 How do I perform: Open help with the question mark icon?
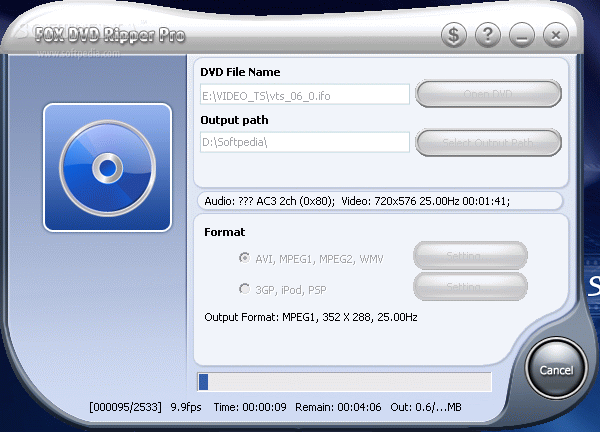click(488, 35)
